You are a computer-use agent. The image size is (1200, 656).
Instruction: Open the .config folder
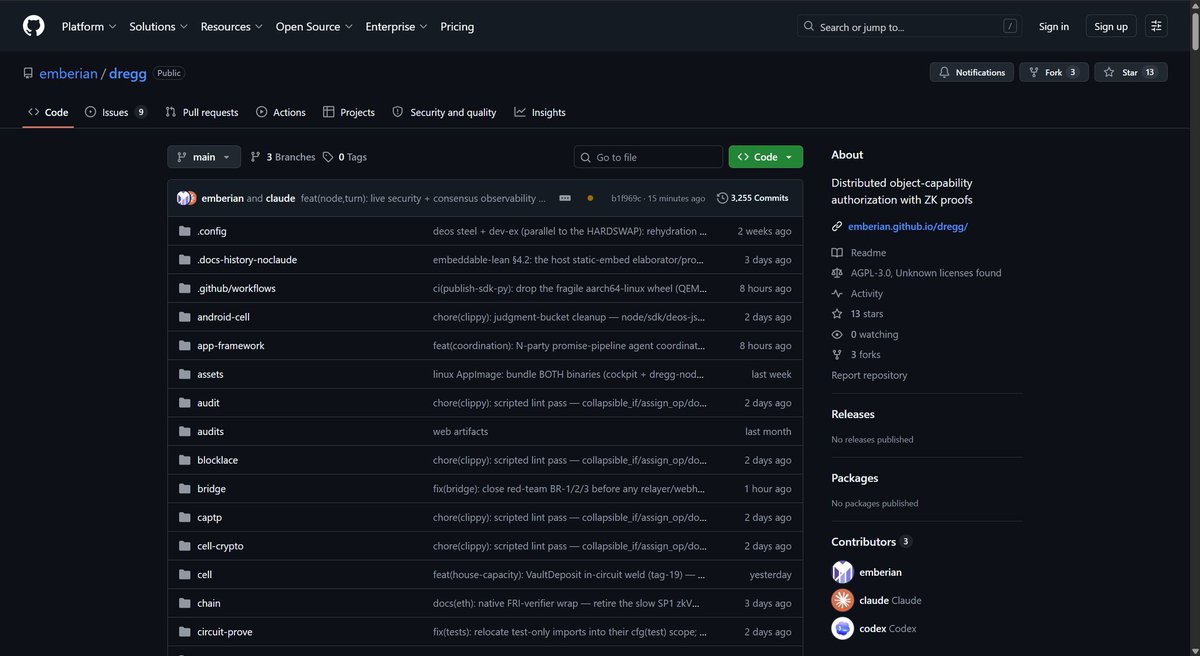212,231
